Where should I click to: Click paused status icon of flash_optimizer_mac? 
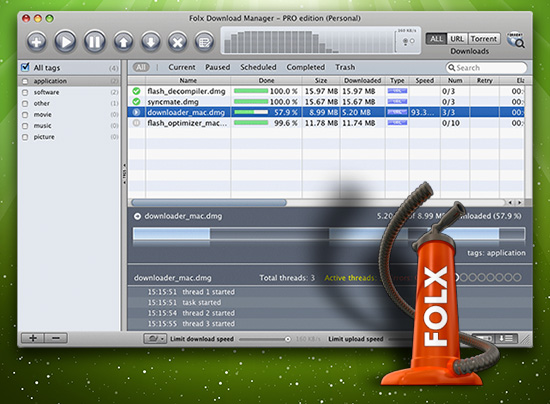click(136, 123)
